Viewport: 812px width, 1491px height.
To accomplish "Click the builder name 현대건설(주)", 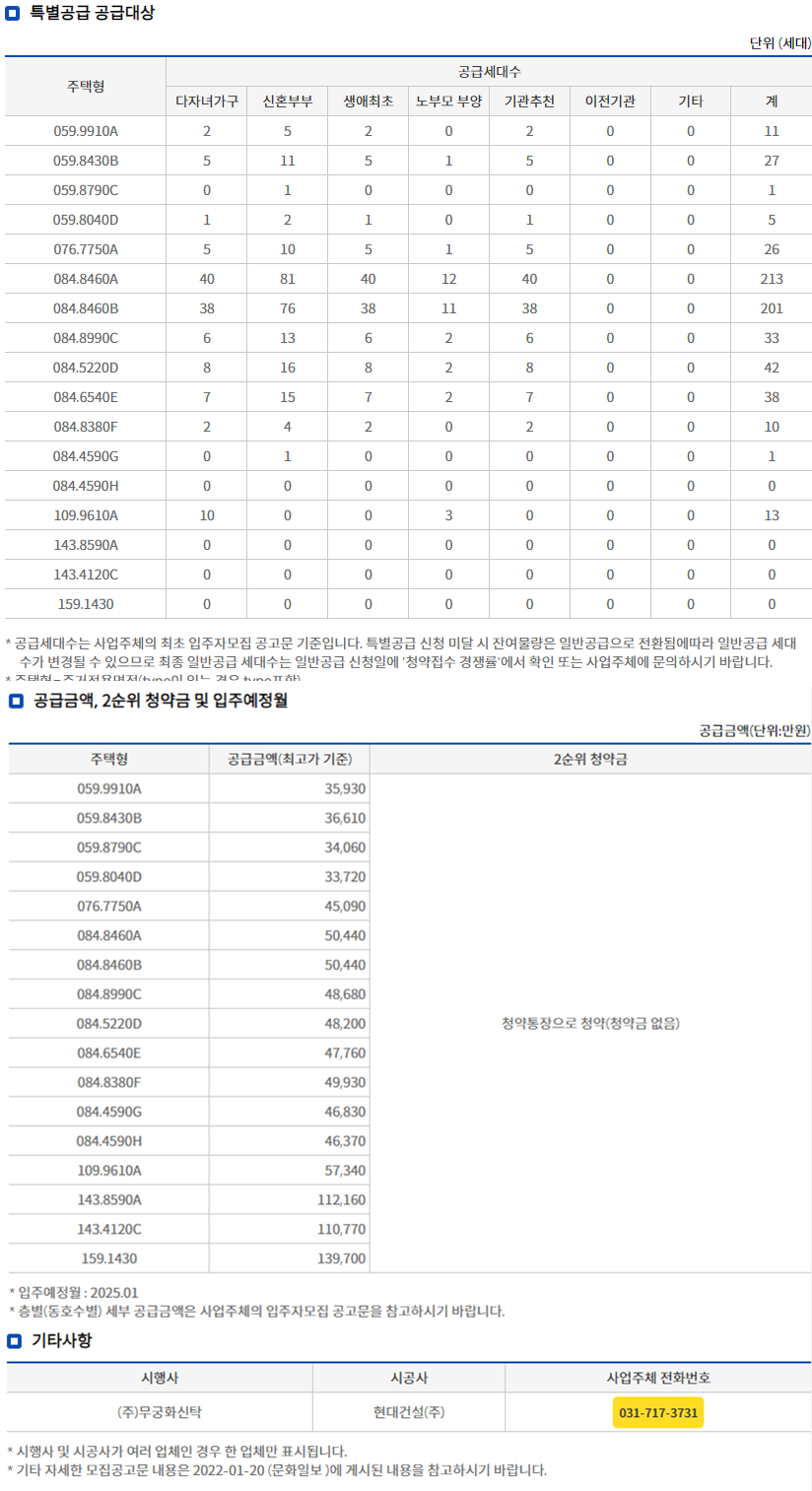I will click(409, 1412).
